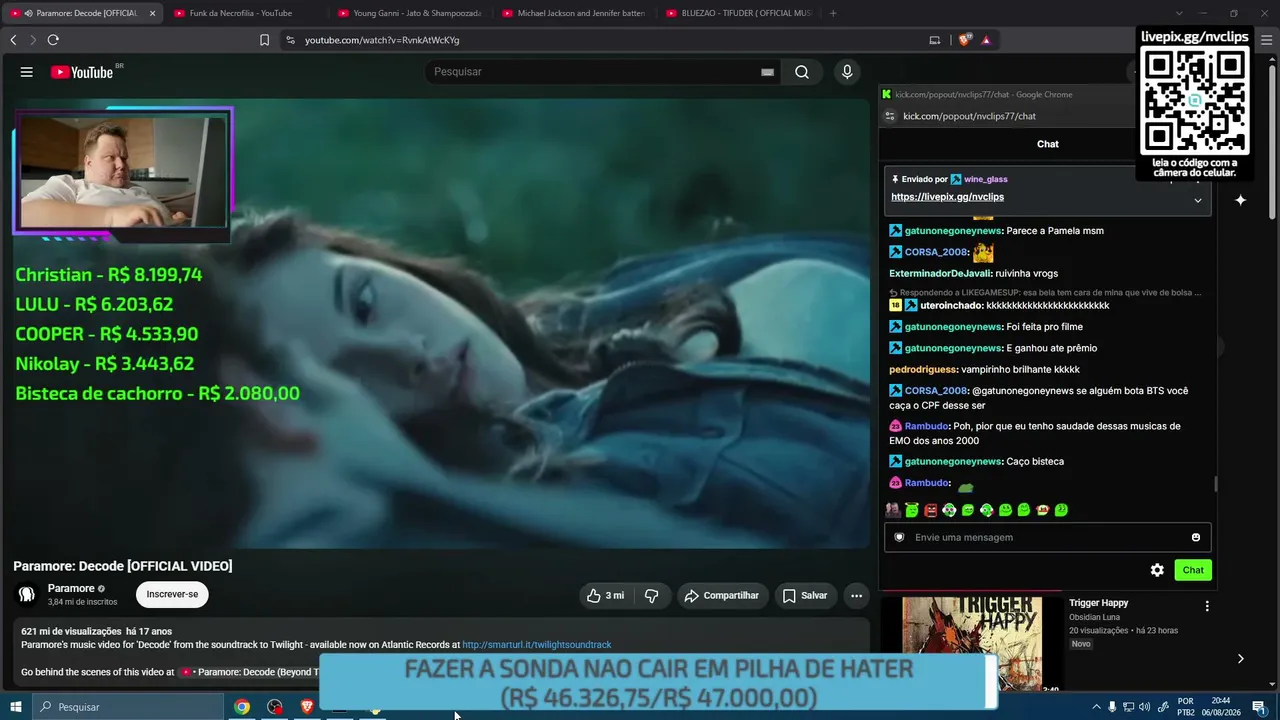Focus the Envie uma mensagem chat box

(1048, 537)
